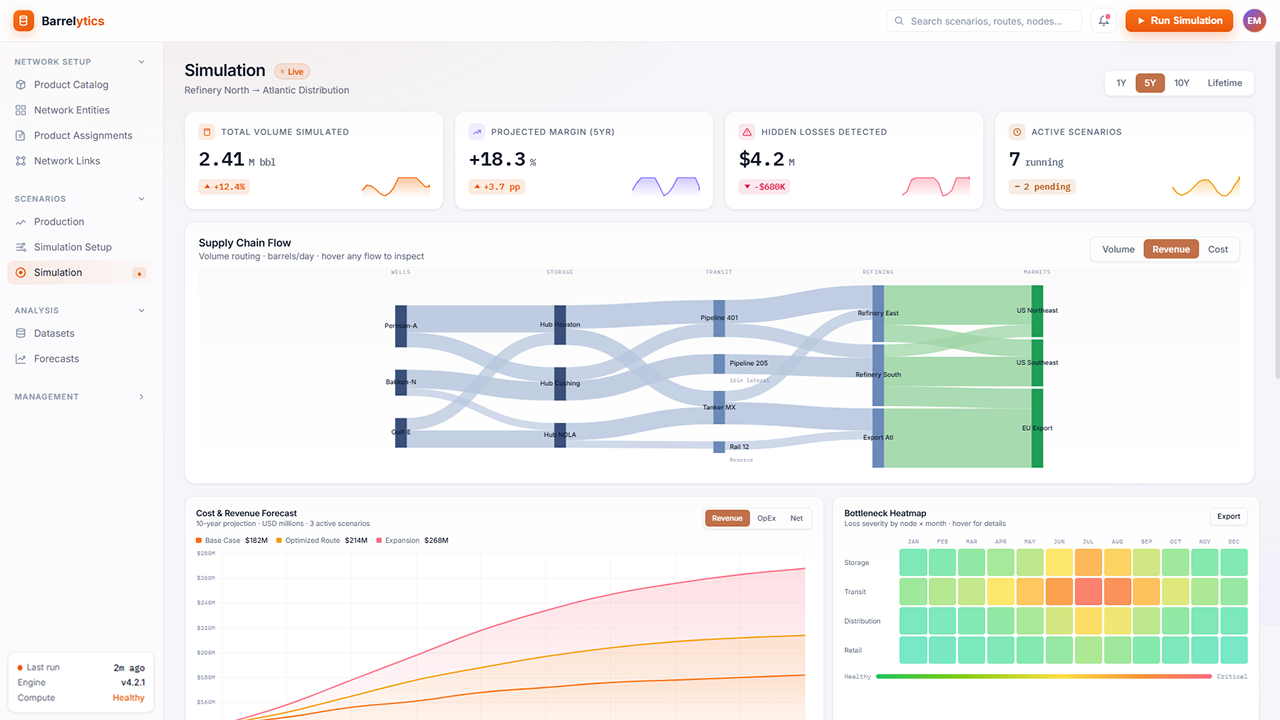This screenshot has height=720, width=1280.
Task: Collapse the Scenarios sidebar section
Action: pyautogui.click(x=141, y=199)
